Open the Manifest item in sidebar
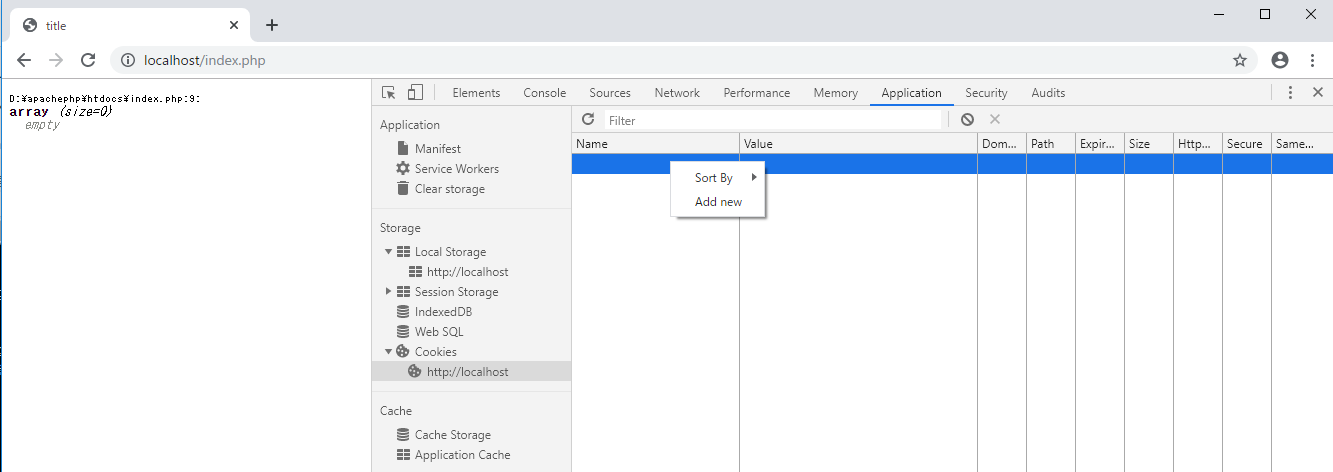 tap(437, 149)
